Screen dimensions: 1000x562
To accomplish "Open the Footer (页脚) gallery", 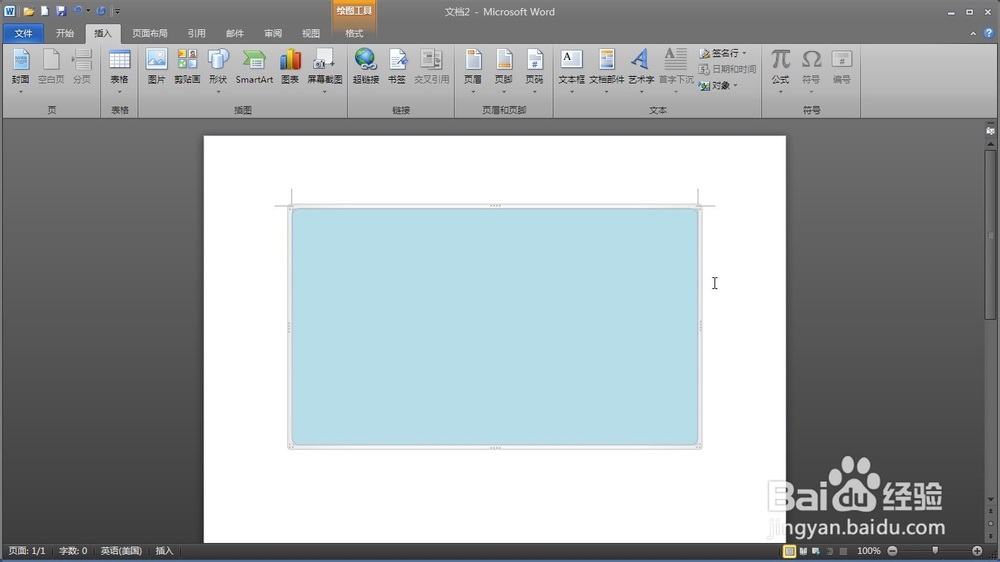I will tap(503, 69).
